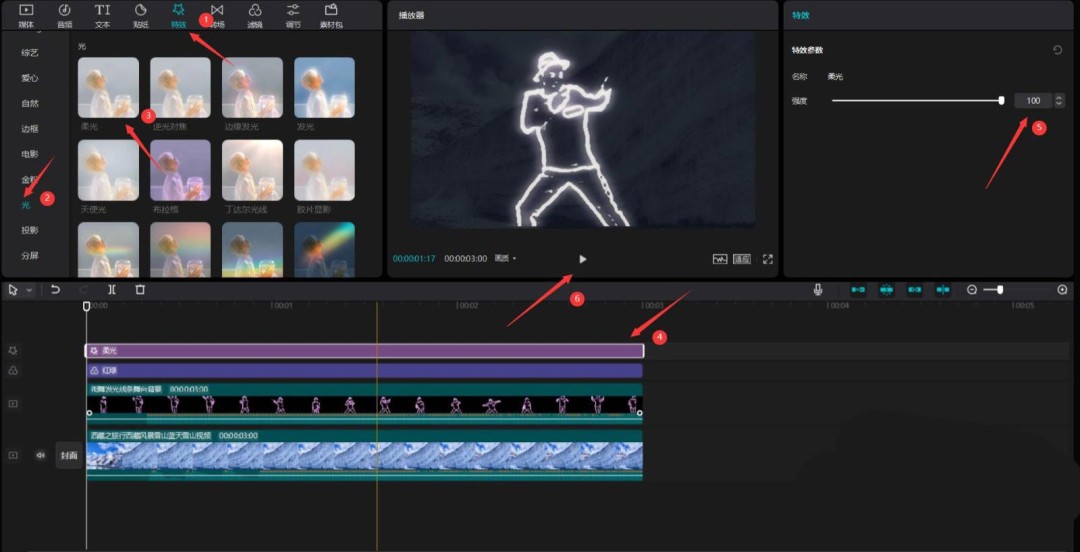Toggle lock on the 幻绿 filter track
The width and height of the screenshot is (1080, 552).
tap(14, 370)
